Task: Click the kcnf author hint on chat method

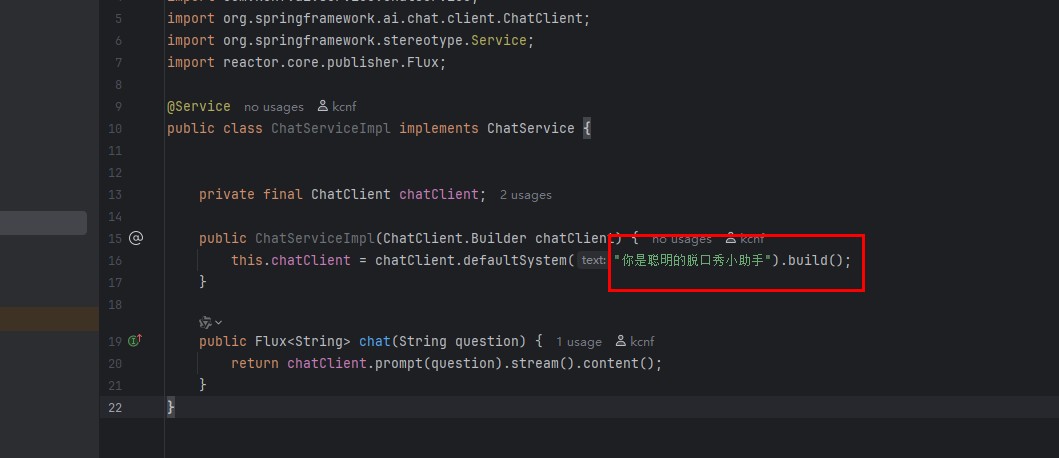Action: pos(634,342)
